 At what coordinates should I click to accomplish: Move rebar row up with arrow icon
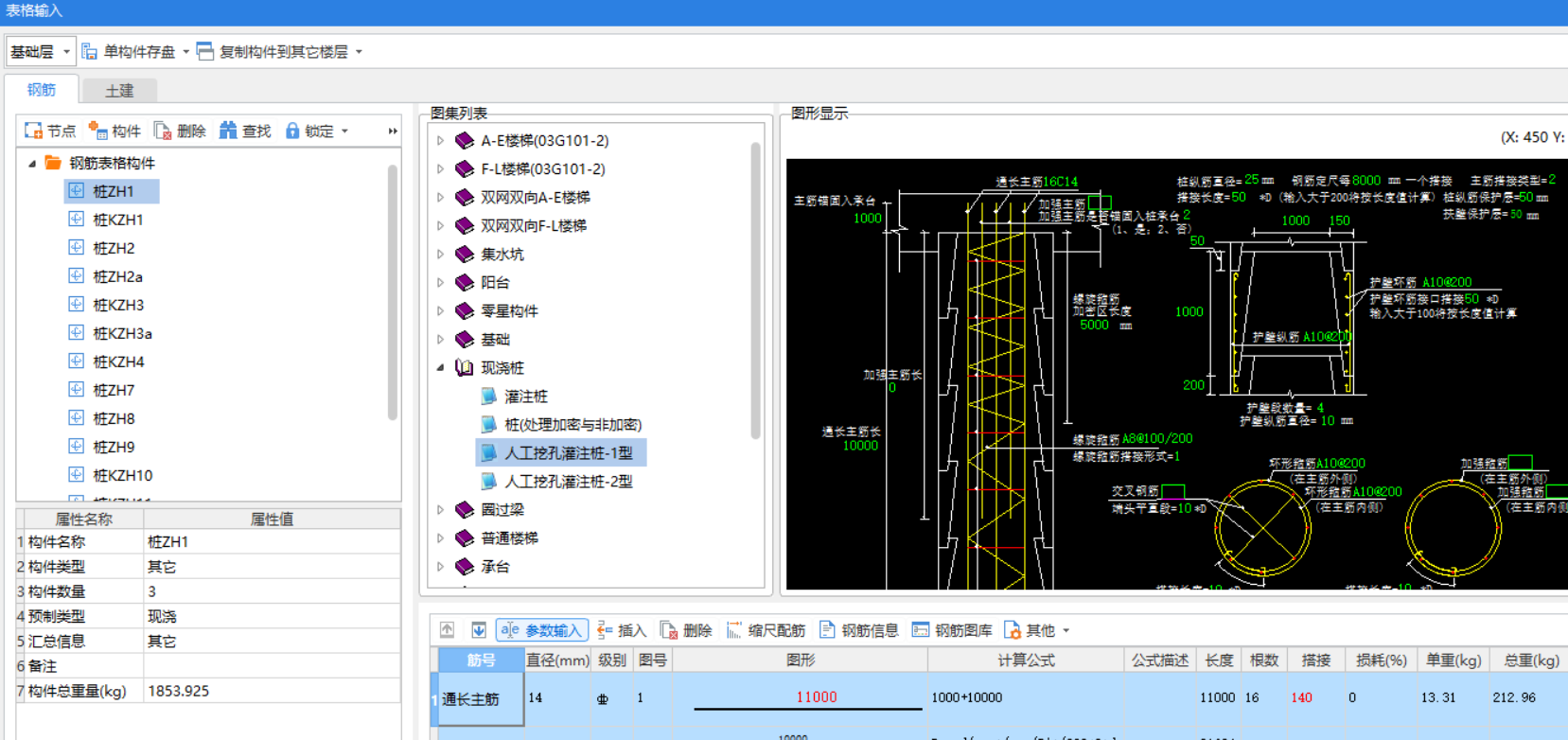point(448,630)
